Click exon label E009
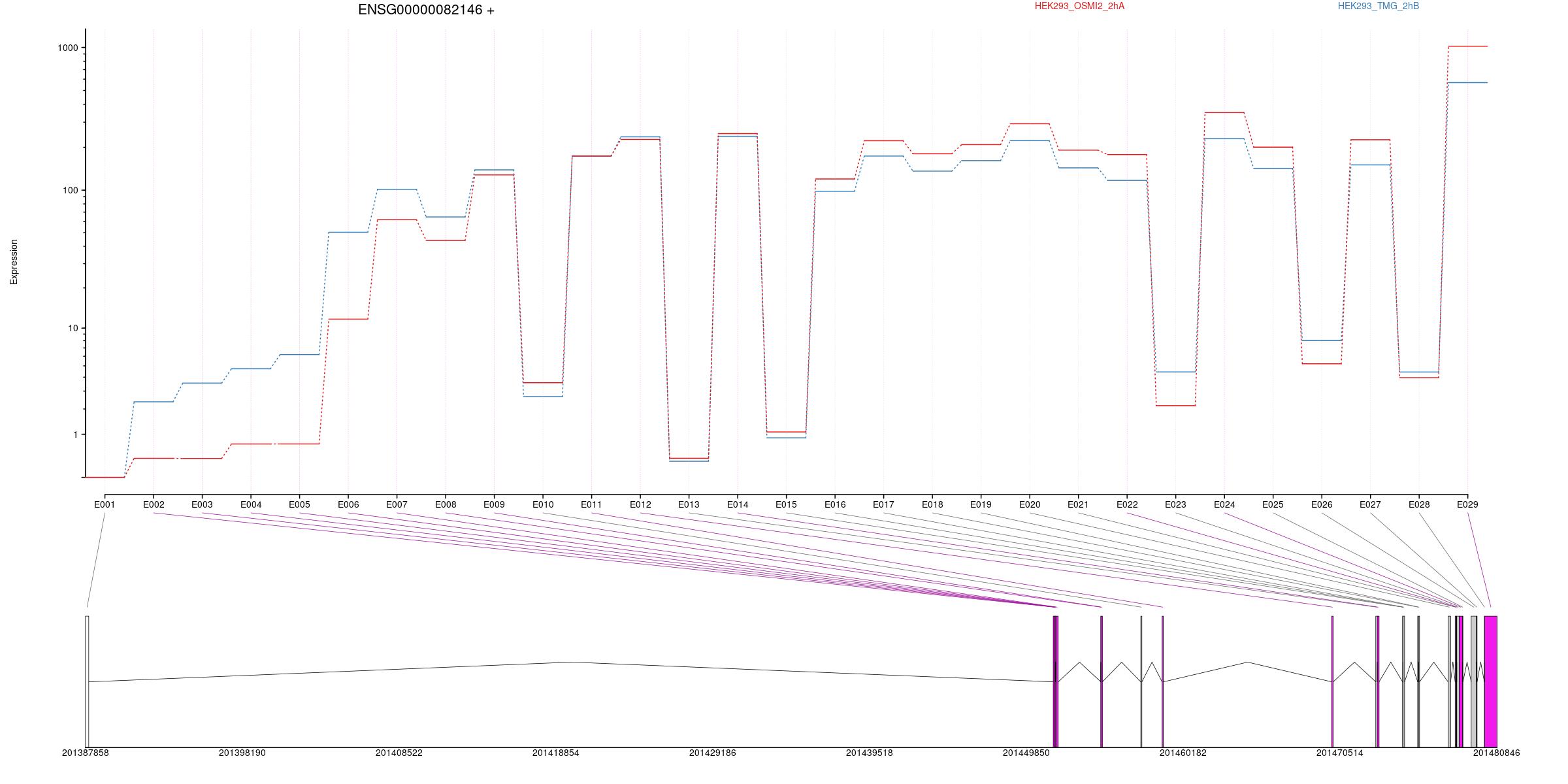The width and height of the screenshot is (1568, 784). click(494, 504)
